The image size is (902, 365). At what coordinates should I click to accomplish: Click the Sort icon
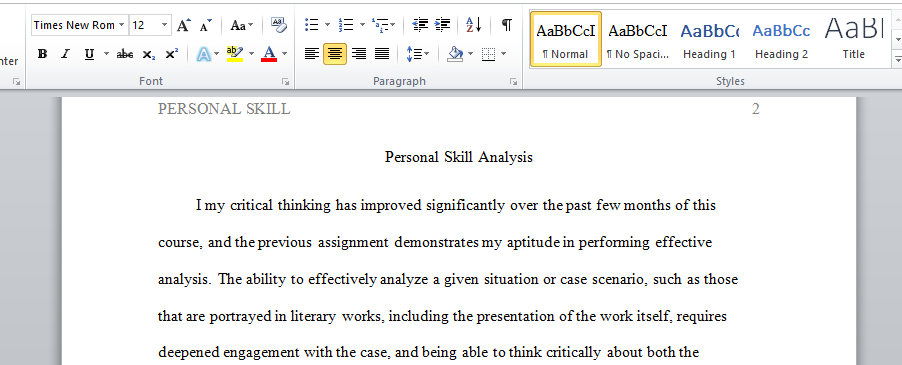[x=473, y=25]
